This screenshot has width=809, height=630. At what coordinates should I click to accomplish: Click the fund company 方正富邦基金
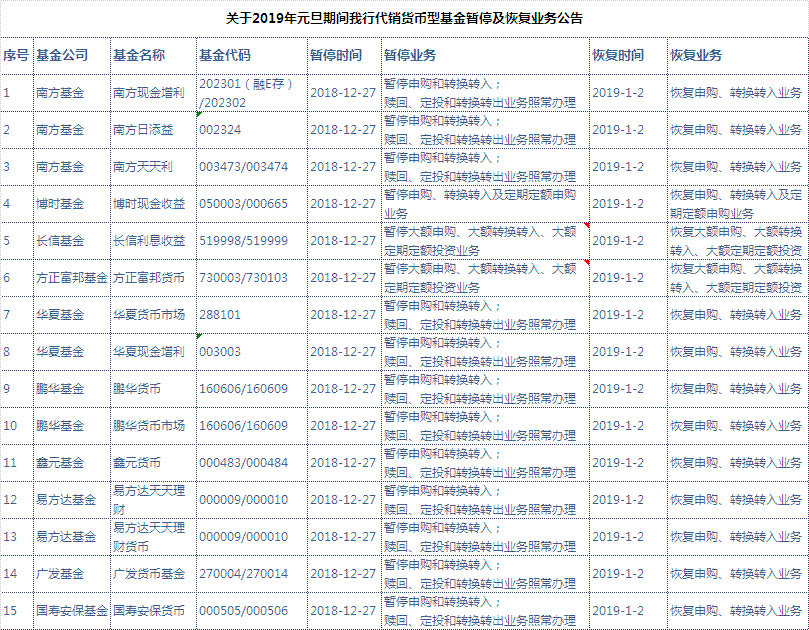click(71, 277)
